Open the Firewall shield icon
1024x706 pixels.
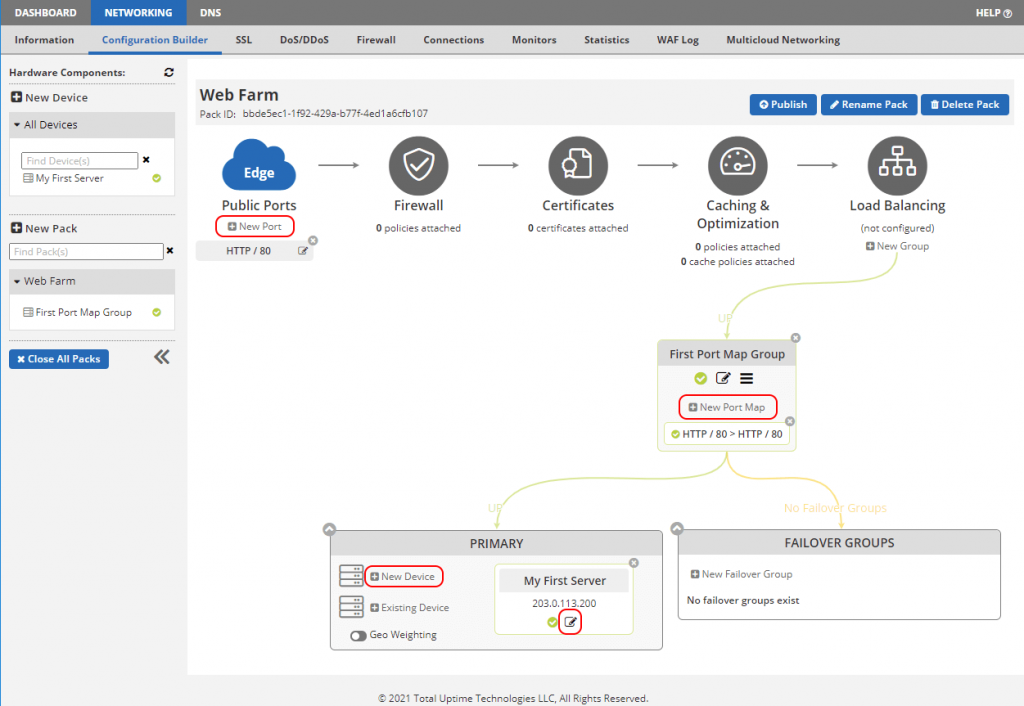[x=418, y=165]
